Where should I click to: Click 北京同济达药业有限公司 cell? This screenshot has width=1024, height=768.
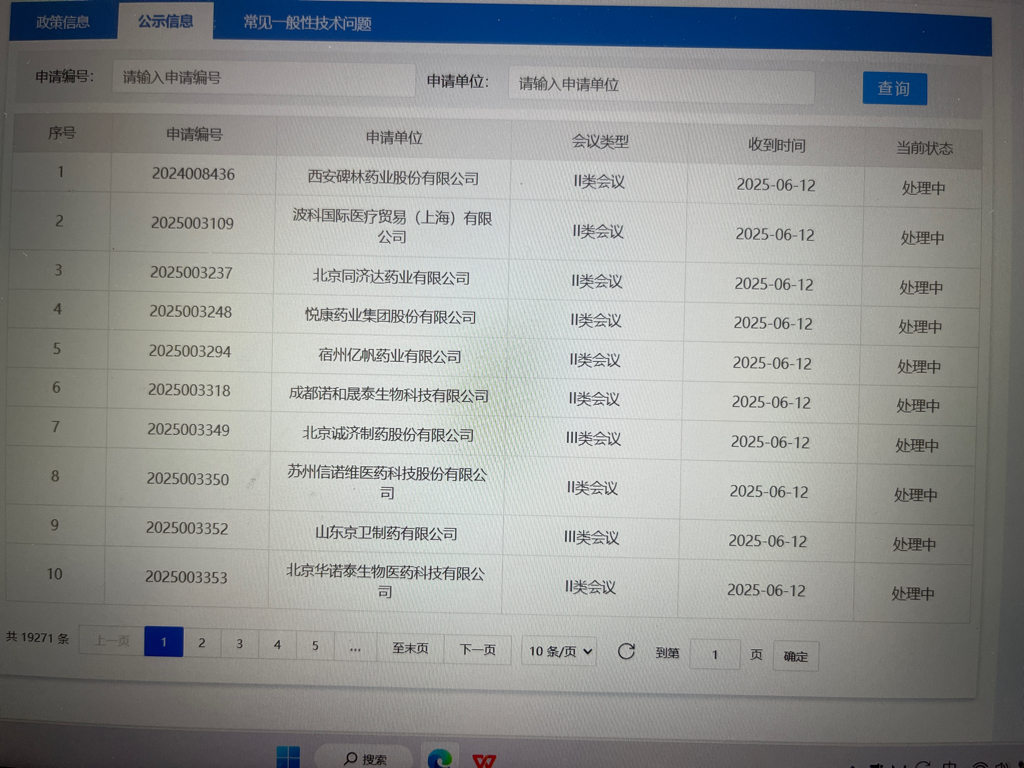click(x=391, y=277)
